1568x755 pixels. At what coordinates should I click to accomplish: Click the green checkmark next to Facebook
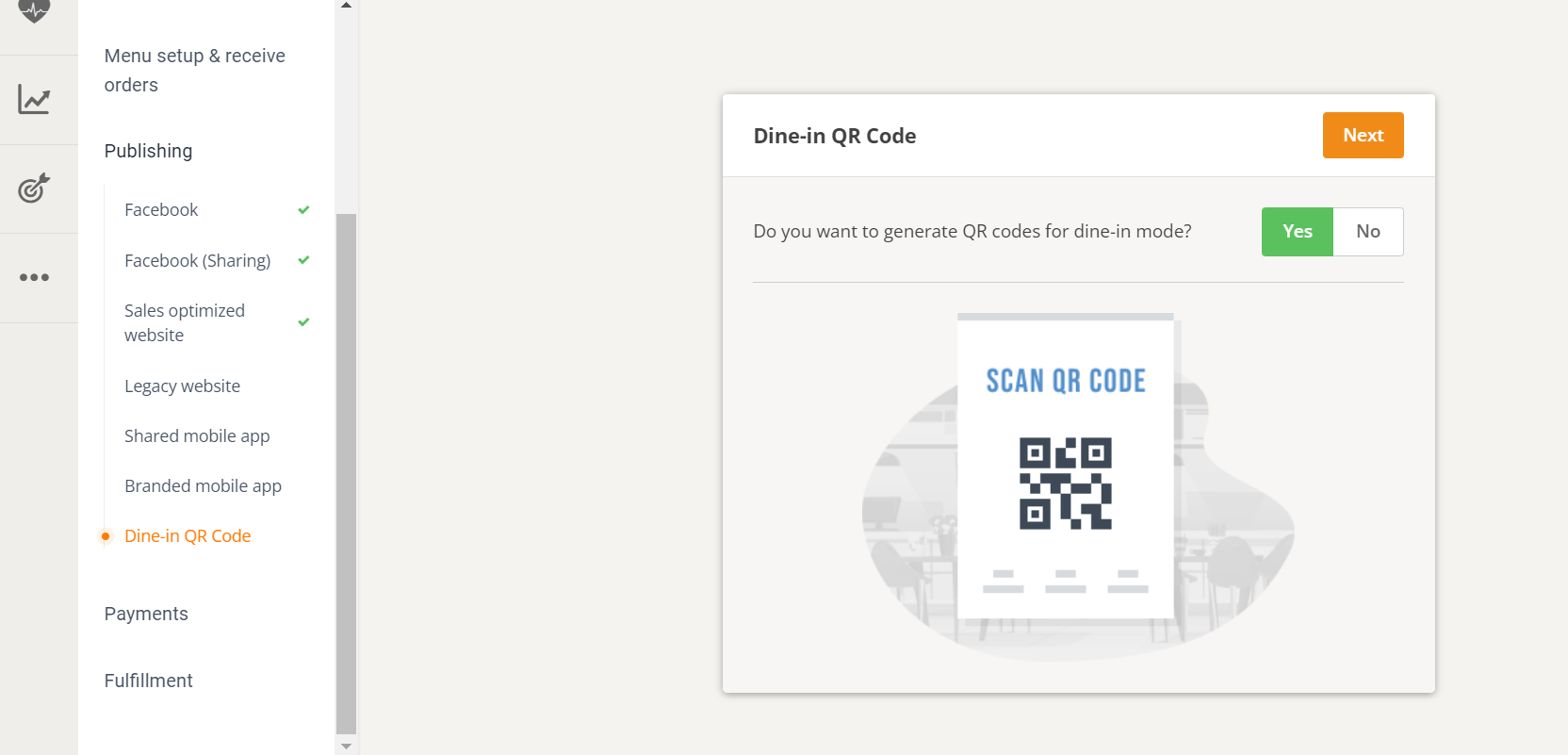303,210
